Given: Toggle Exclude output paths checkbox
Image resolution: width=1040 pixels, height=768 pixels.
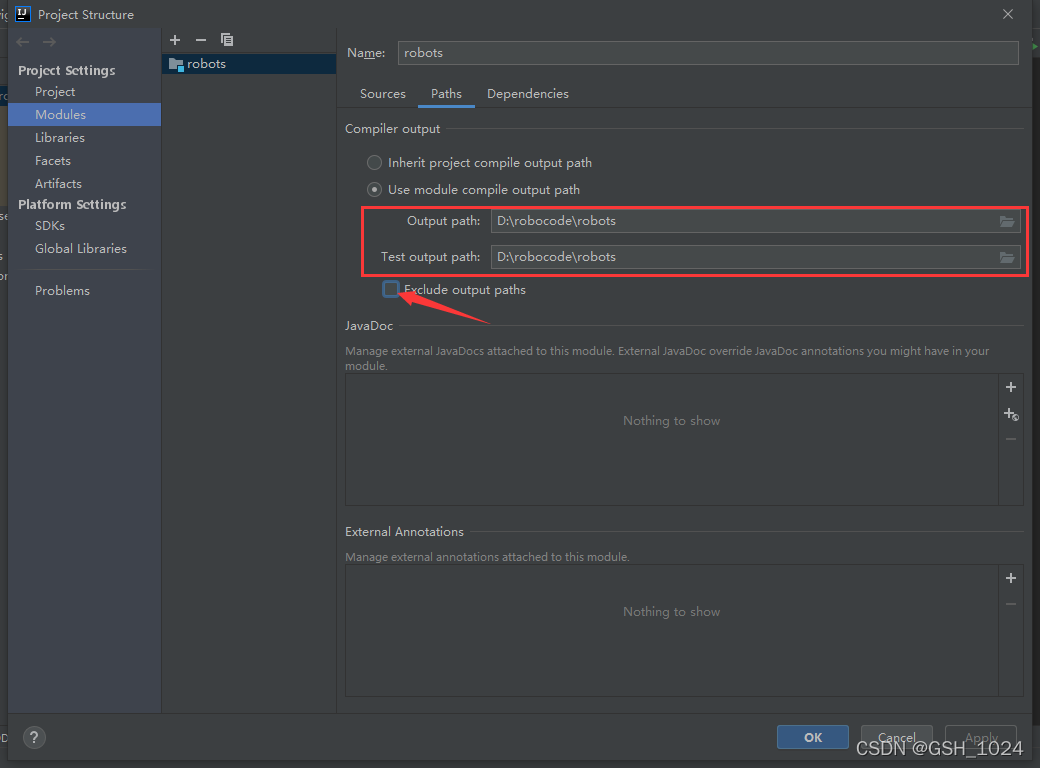Looking at the screenshot, I should (391, 289).
